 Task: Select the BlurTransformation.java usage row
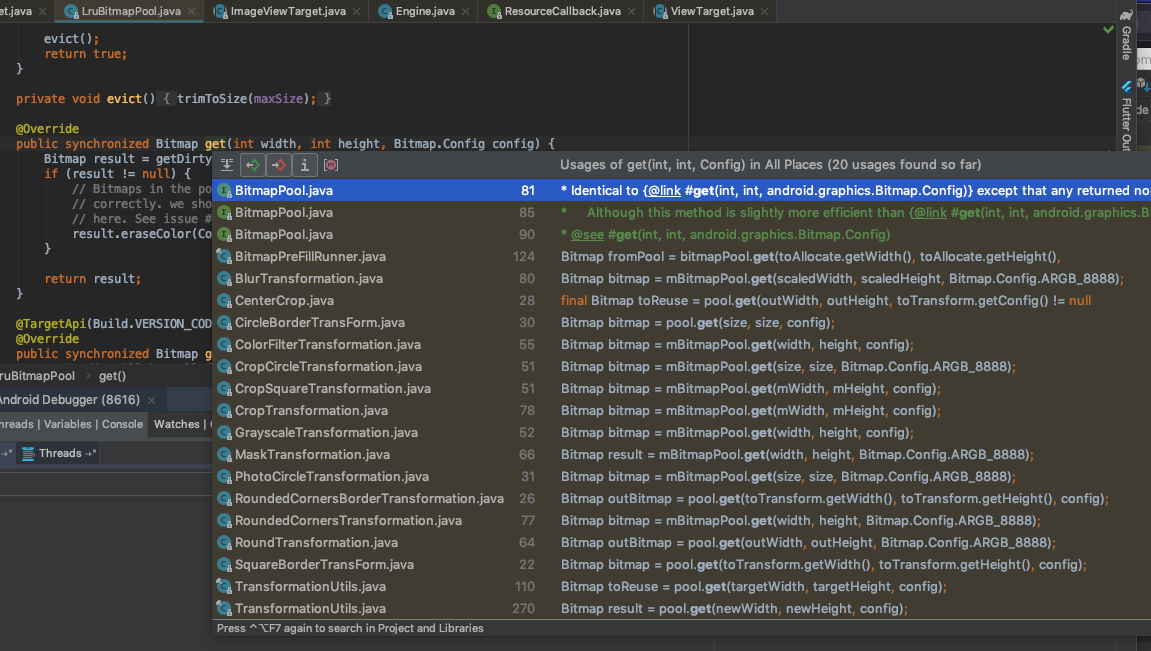coord(309,278)
